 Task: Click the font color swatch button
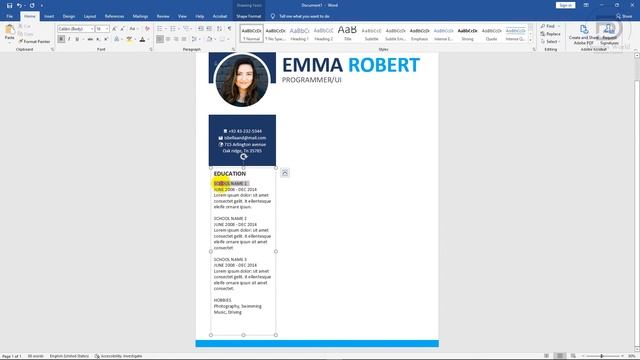pos(142,39)
